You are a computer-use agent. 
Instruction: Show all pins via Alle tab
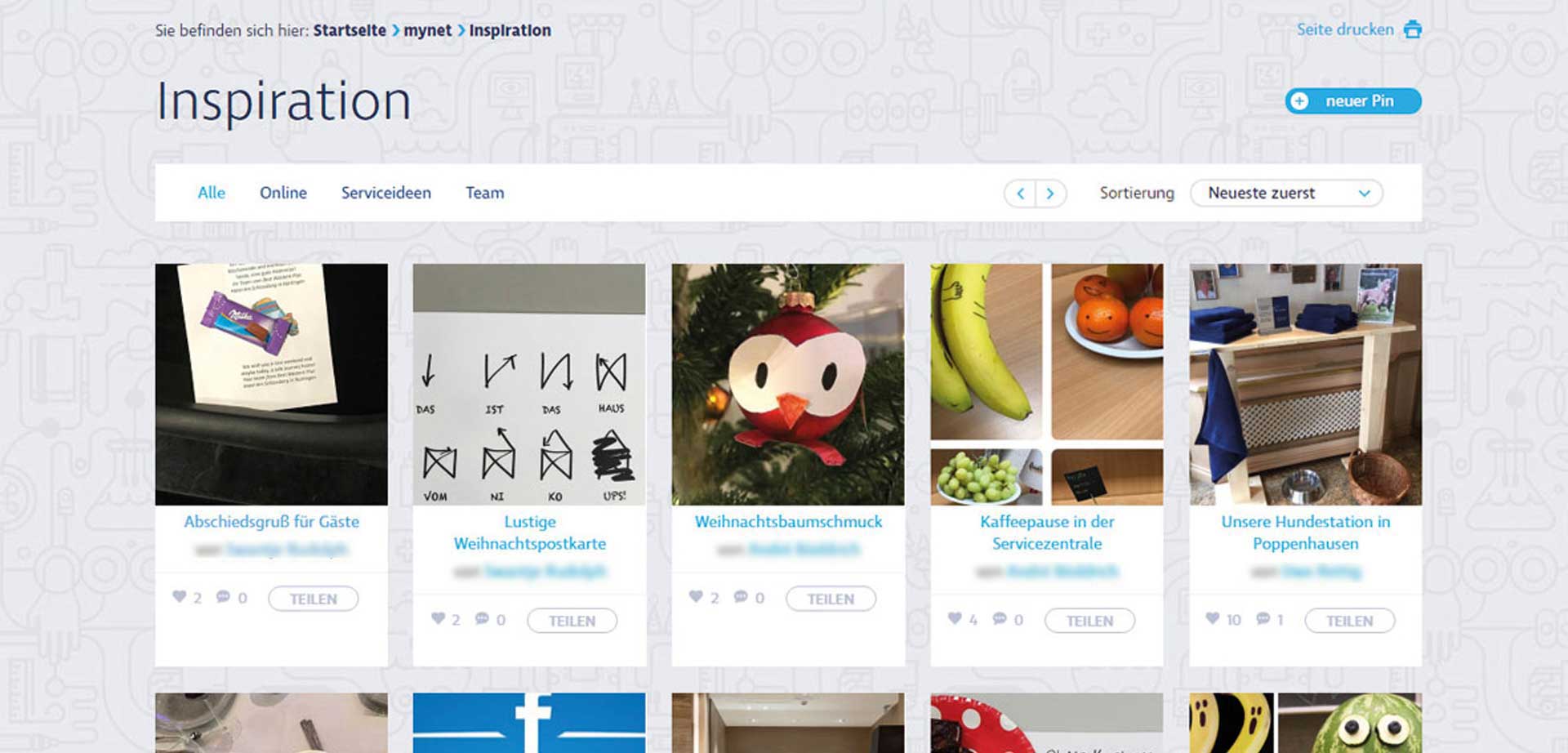[x=212, y=193]
